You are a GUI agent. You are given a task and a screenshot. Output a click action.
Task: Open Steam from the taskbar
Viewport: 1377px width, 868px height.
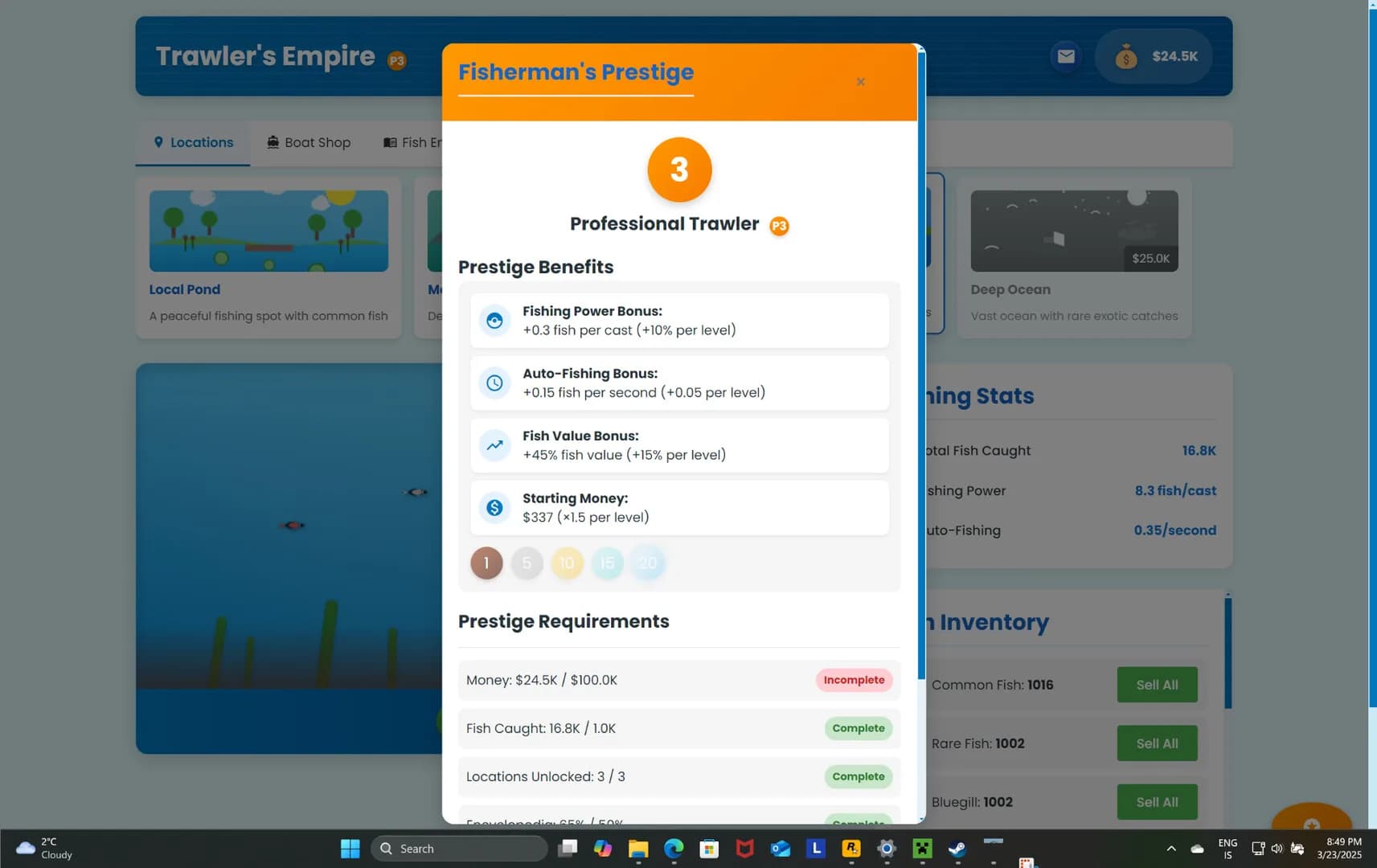click(x=957, y=849)
